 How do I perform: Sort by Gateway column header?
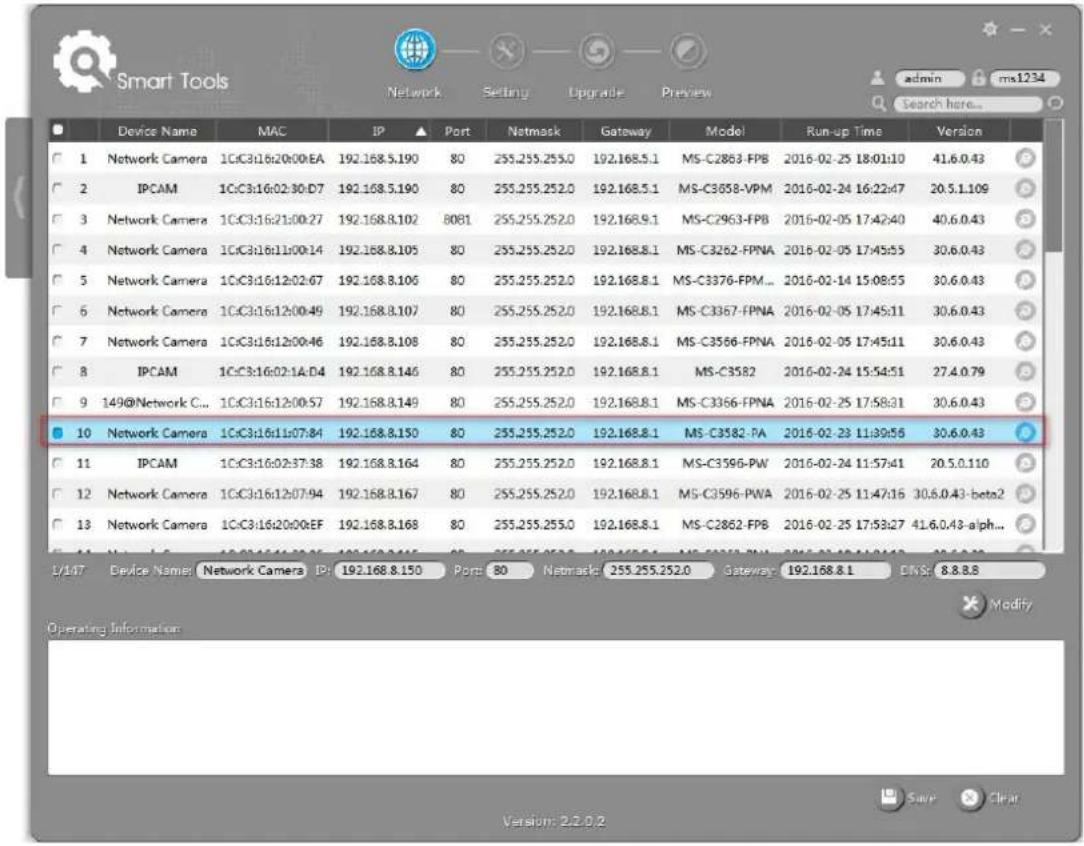[626, 131]
